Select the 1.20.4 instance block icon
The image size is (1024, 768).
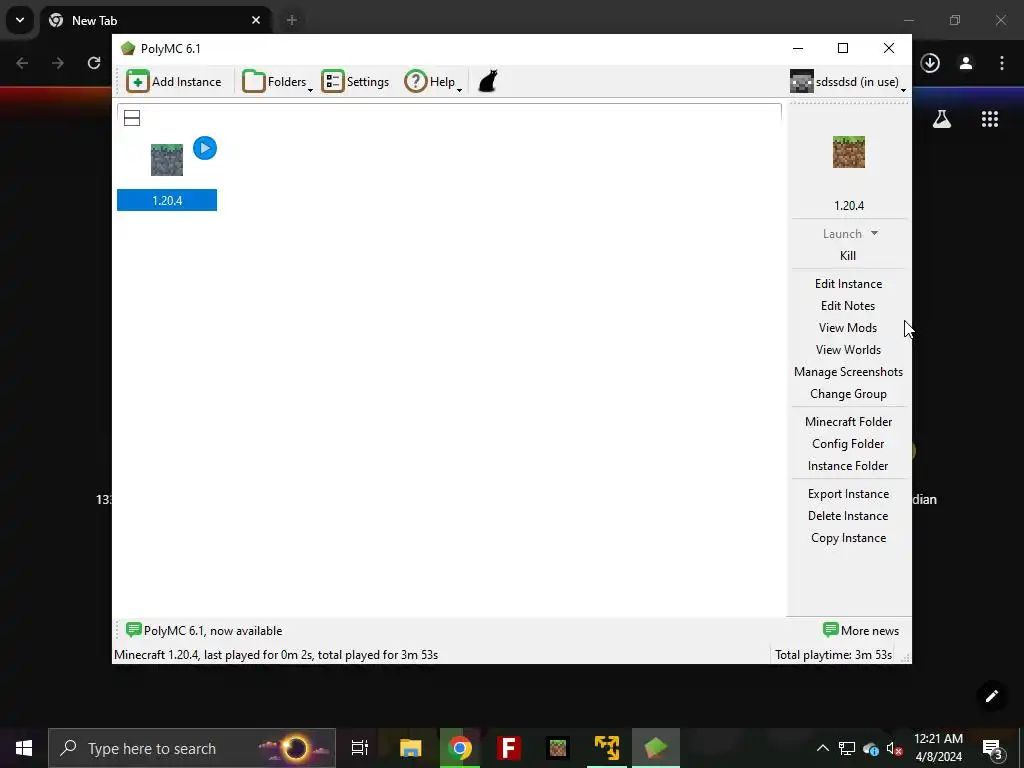click(167, 160)
